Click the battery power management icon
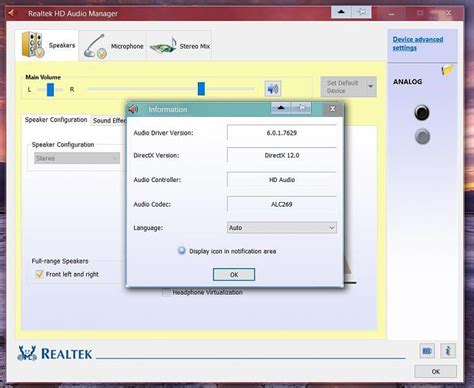 (x=427, y=351)
